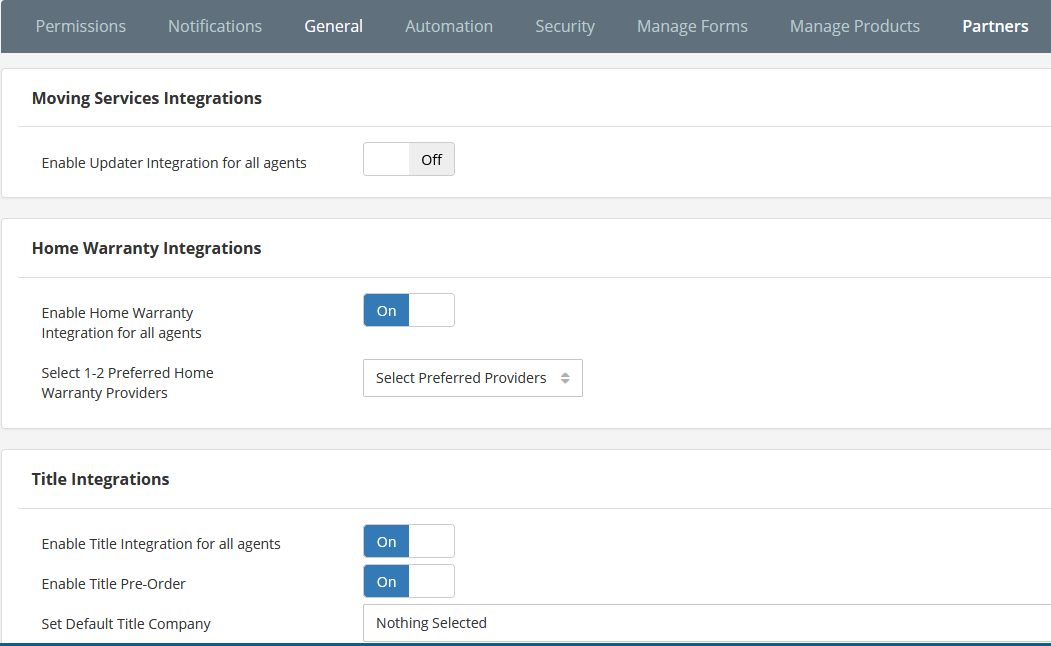1051x646 pixels.
Task: Open the Notifications tab
Action: [214, 26]
